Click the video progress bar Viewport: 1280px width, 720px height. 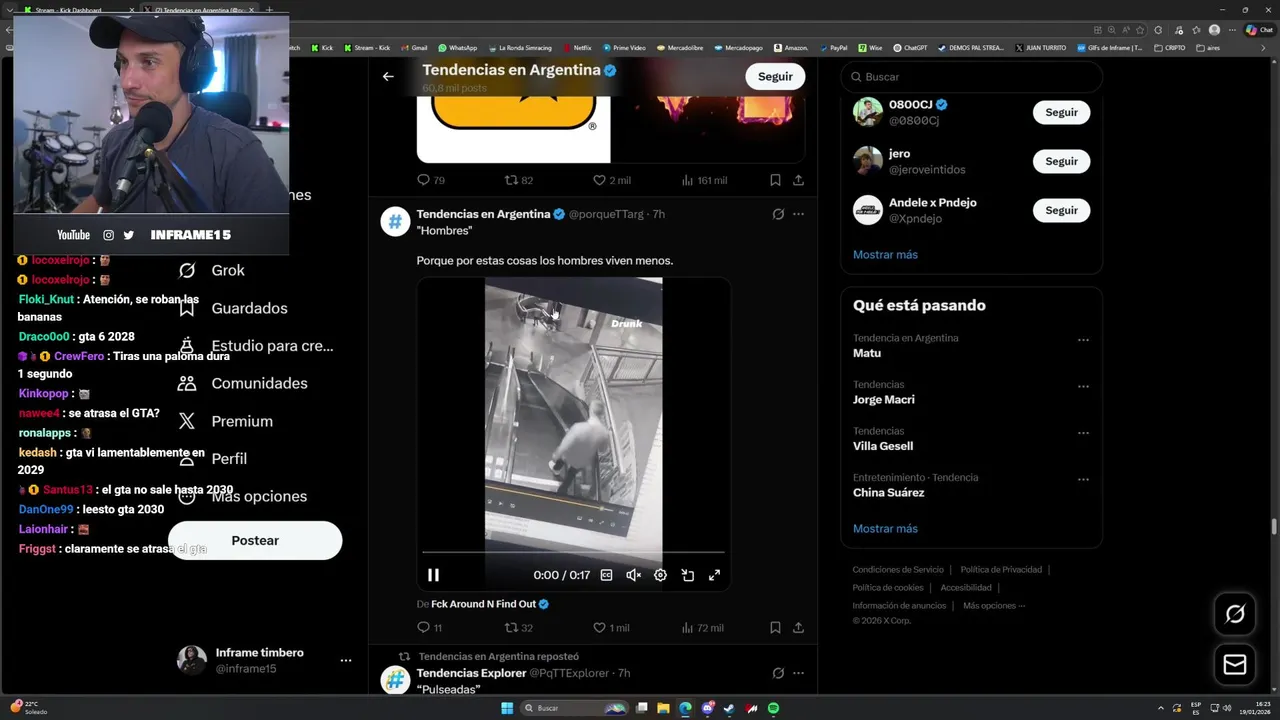pyautogui.click(x=573, y=552)
